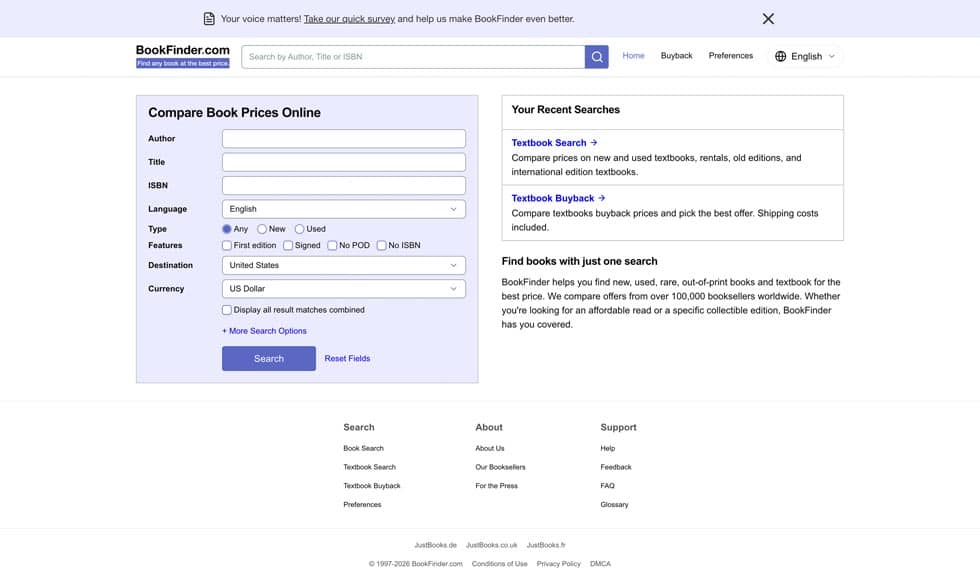Click the document icon in survey banner
This screenshot has width=980, height=570.
tap(209, 19)
